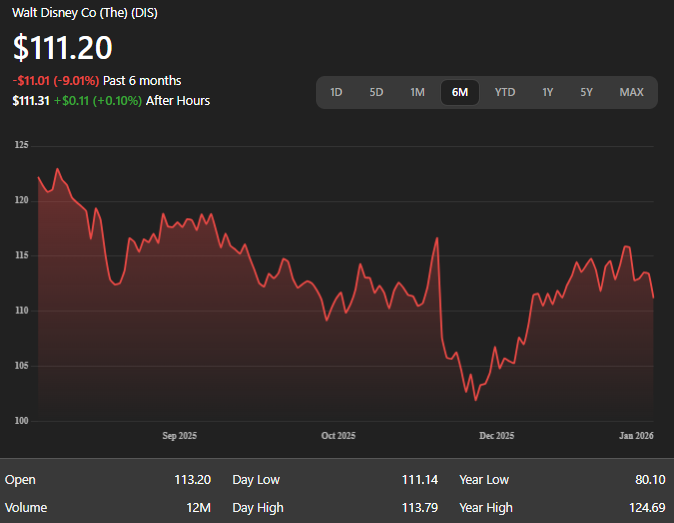Click the Dec 2025 axis label
The height and width of the screenshot is (523, 674).
pos(496,436)
